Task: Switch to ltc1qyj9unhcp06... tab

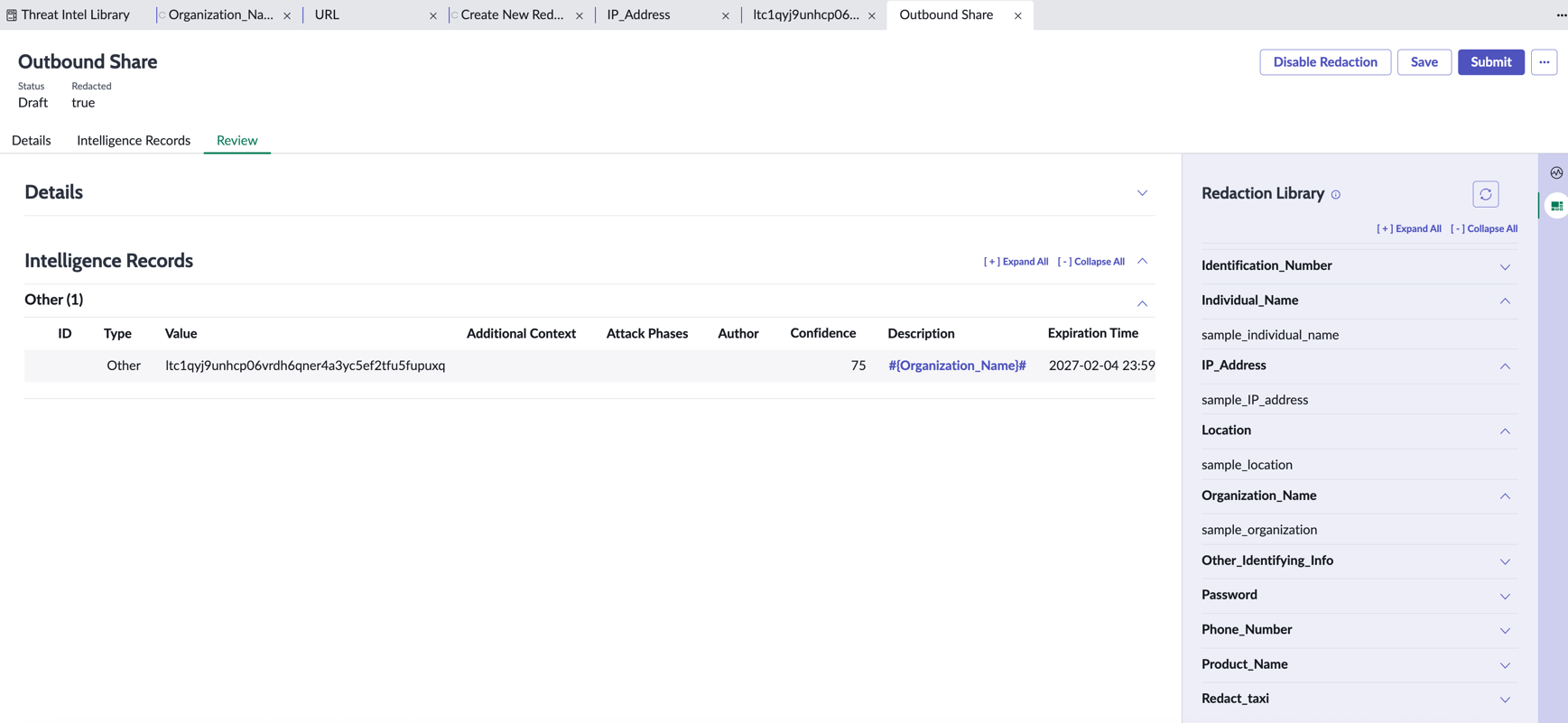Action: pyautogui.click(x=805, y=14)
